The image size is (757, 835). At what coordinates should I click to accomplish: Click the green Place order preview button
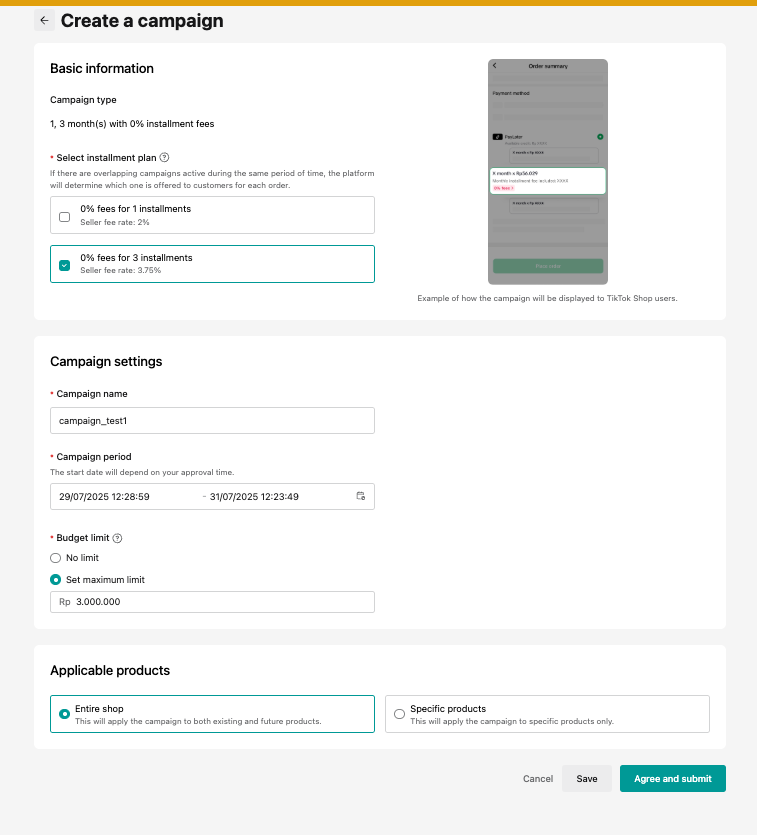tap(548, 266)
